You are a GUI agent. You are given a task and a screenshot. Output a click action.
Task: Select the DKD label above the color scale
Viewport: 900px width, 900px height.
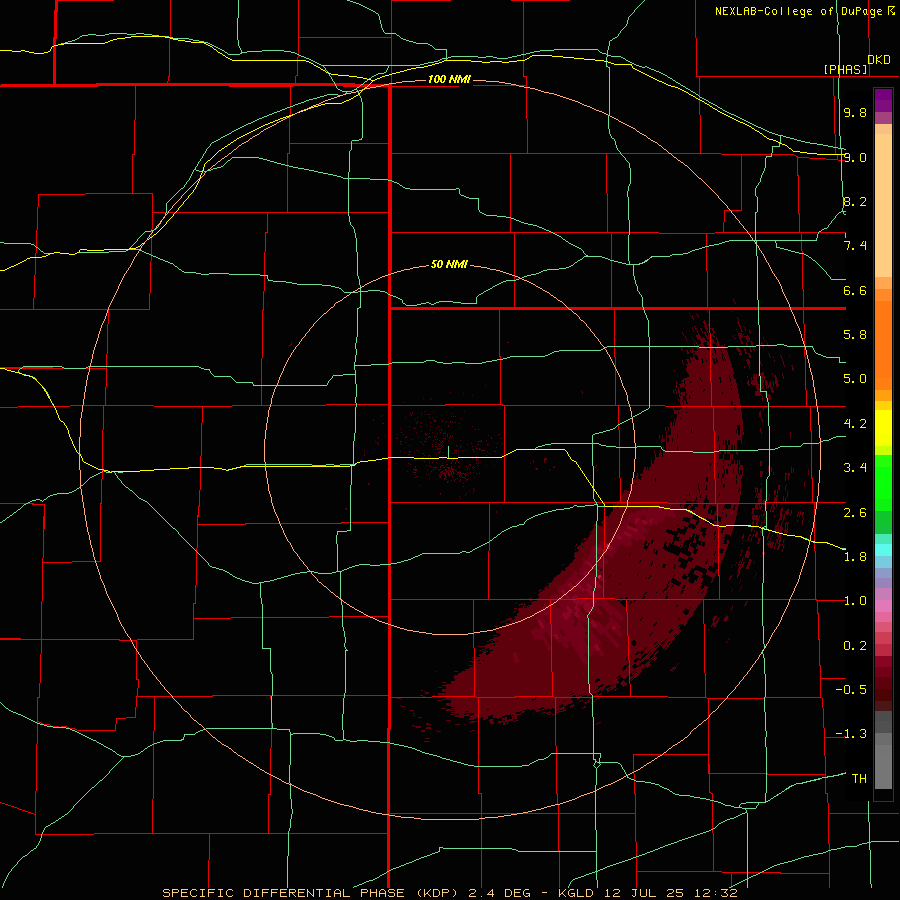point(879,60)
